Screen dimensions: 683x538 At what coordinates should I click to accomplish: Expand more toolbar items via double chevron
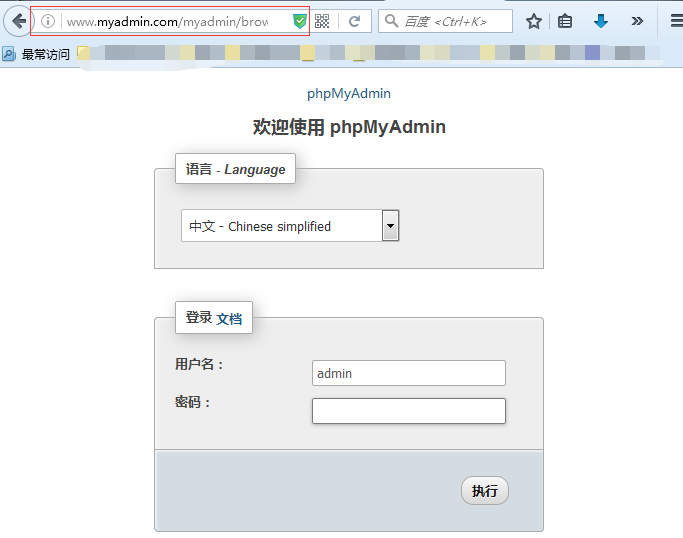click(x=637, y=21)
